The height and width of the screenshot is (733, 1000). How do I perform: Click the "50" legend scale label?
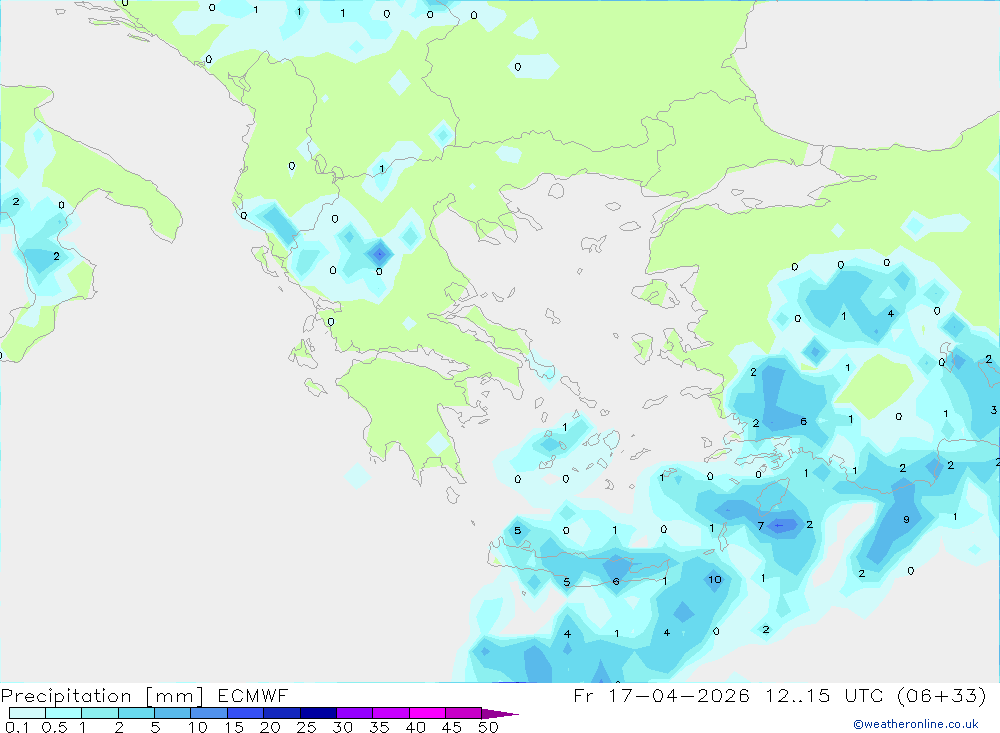pos(488,727)
